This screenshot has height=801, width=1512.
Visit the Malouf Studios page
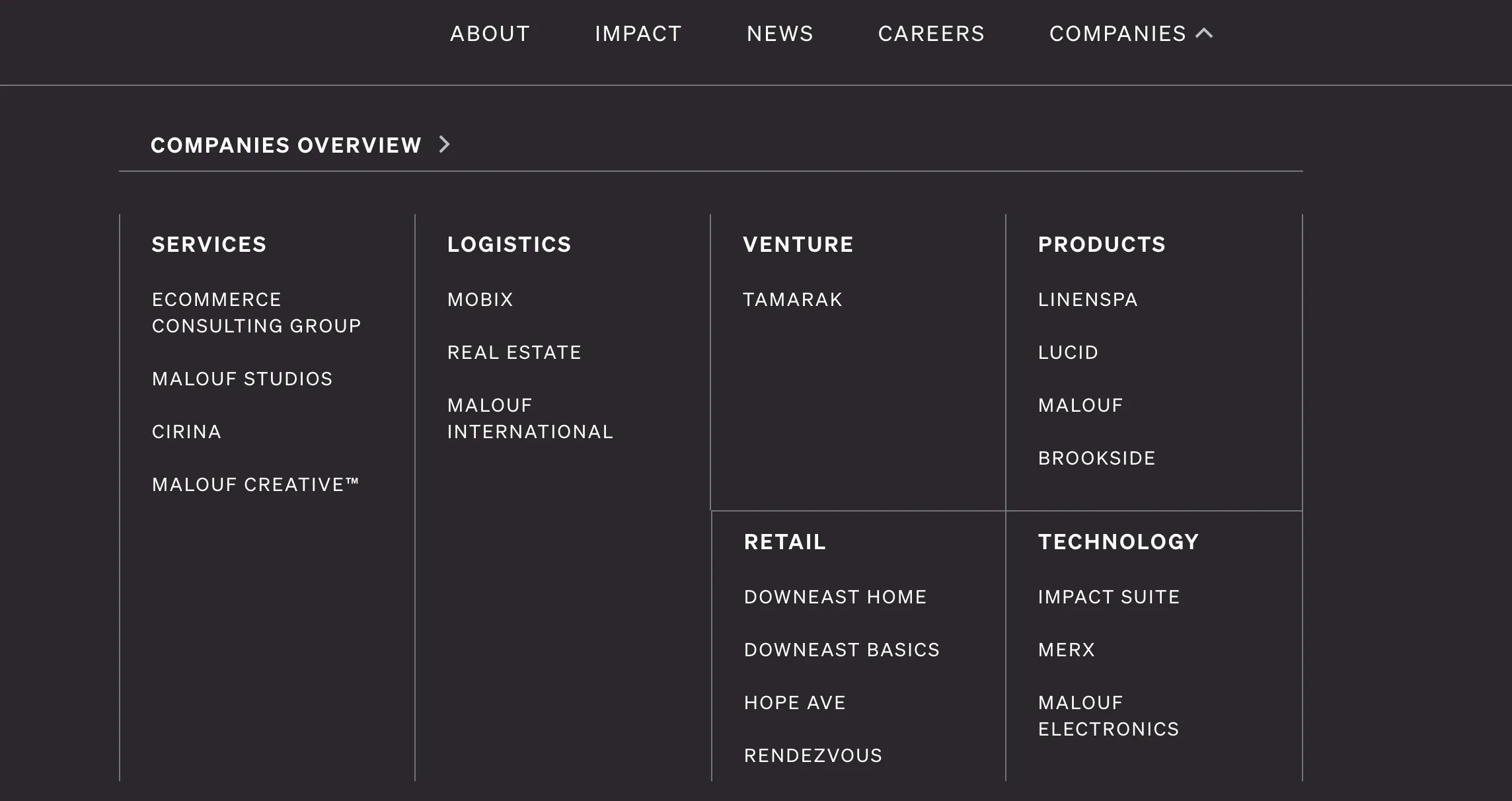tap(242, 379)
